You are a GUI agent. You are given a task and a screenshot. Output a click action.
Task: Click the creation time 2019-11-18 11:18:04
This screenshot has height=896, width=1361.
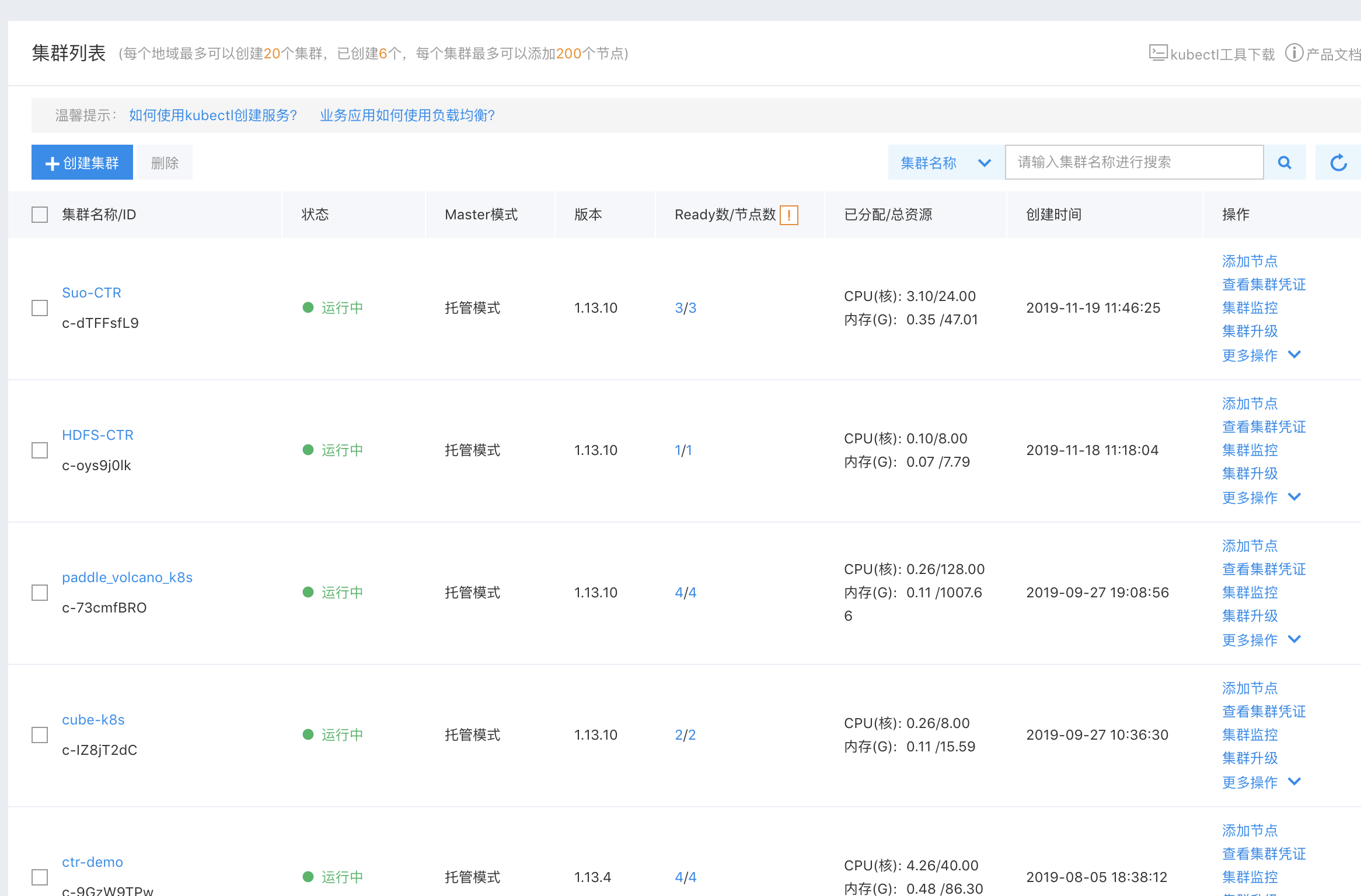[x=1093, y=450]
